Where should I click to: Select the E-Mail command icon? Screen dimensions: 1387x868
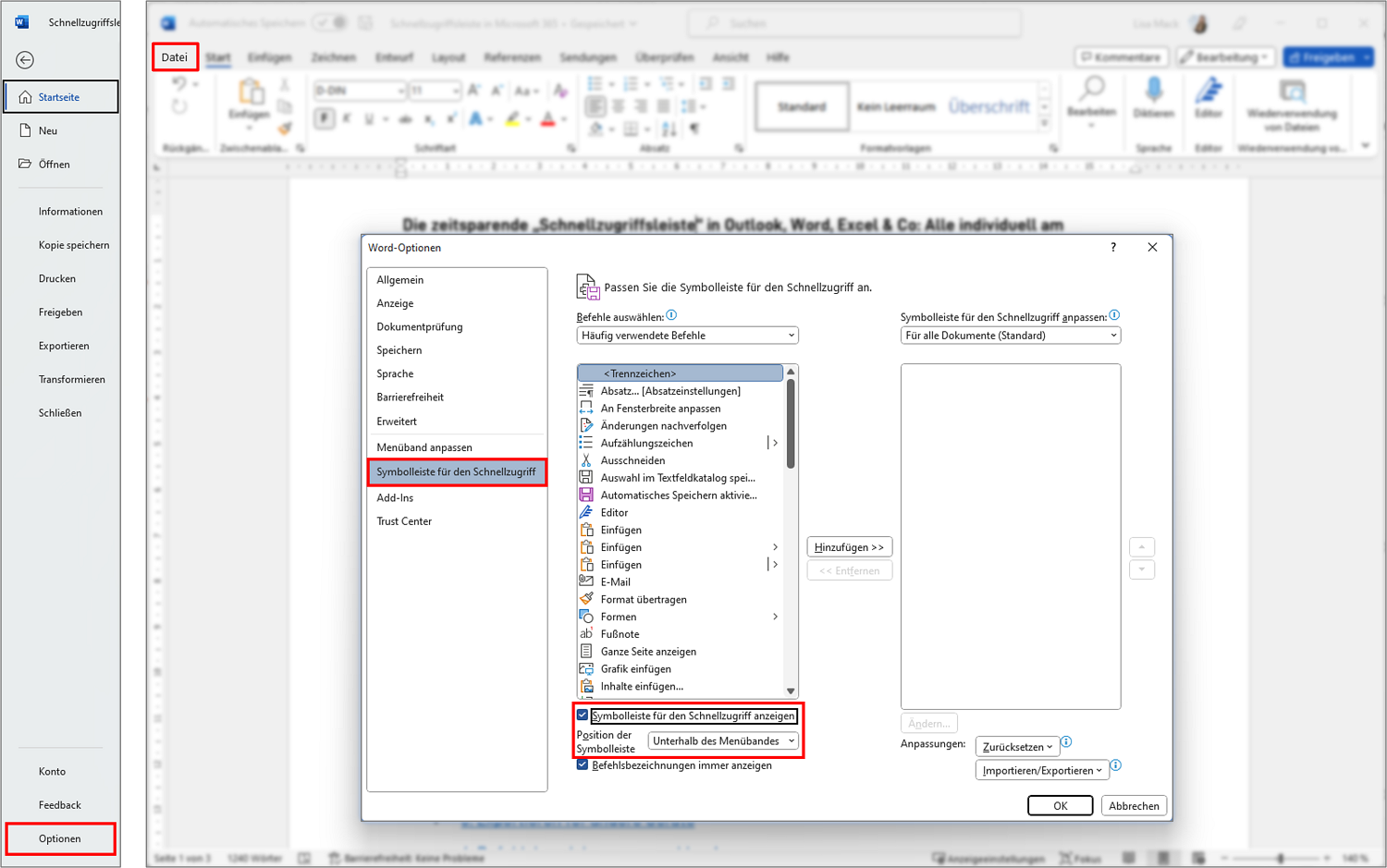[x=586, y=581]
